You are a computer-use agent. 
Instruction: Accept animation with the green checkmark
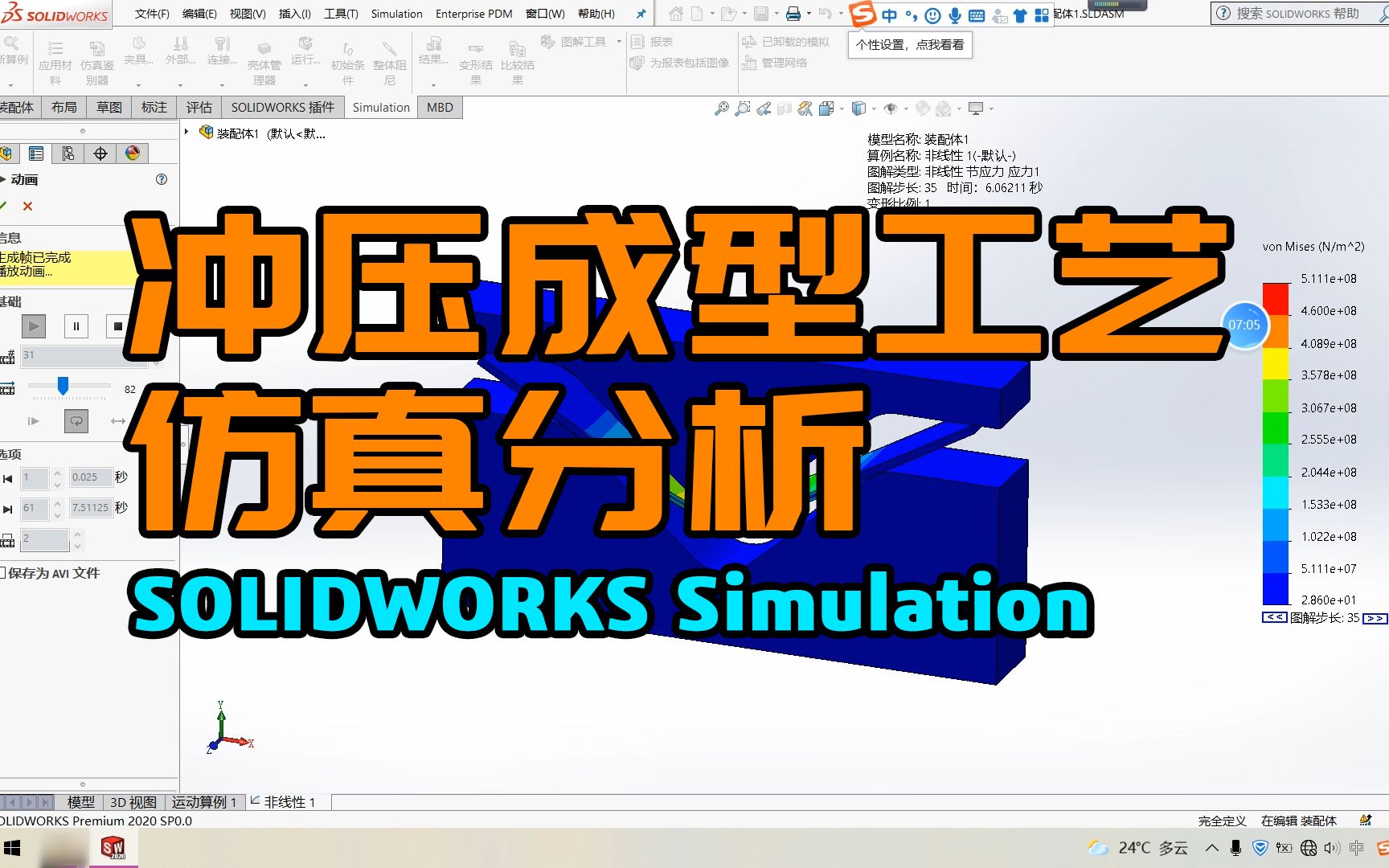(3, 206)
